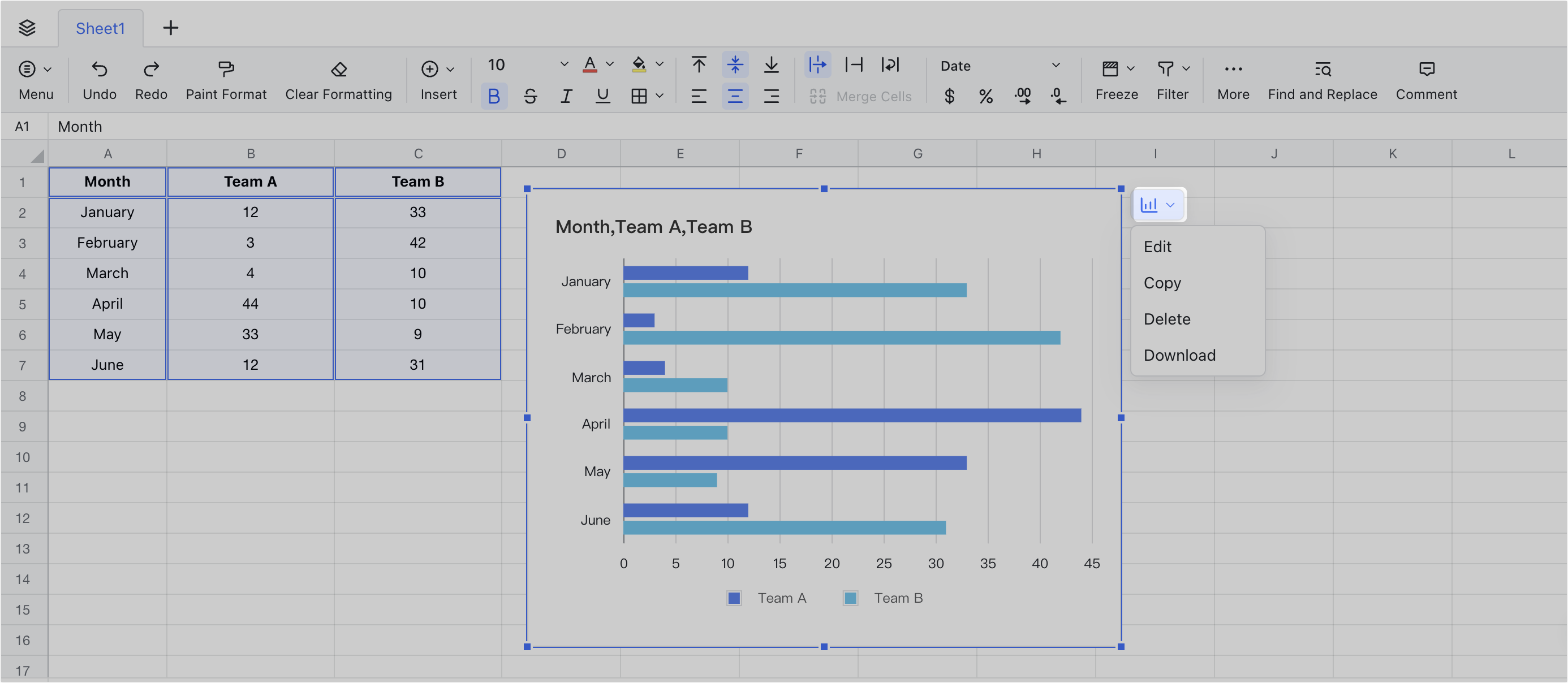Open the fill color picker arrow
Viewport: 1568px width, 683px height.
(659, 64)
